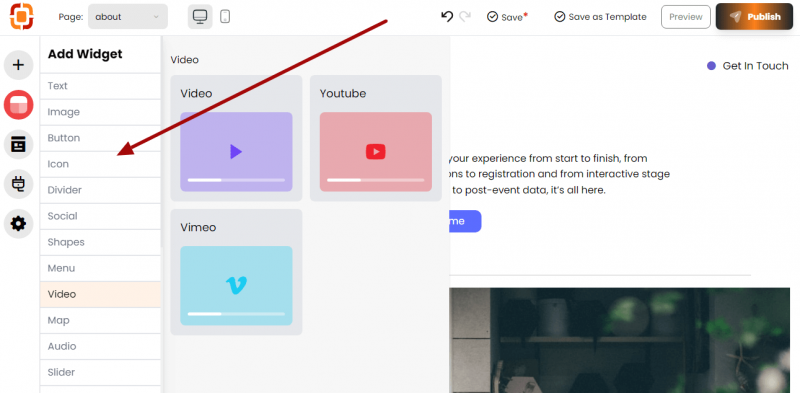Select Video widget category

coord(101,294)
